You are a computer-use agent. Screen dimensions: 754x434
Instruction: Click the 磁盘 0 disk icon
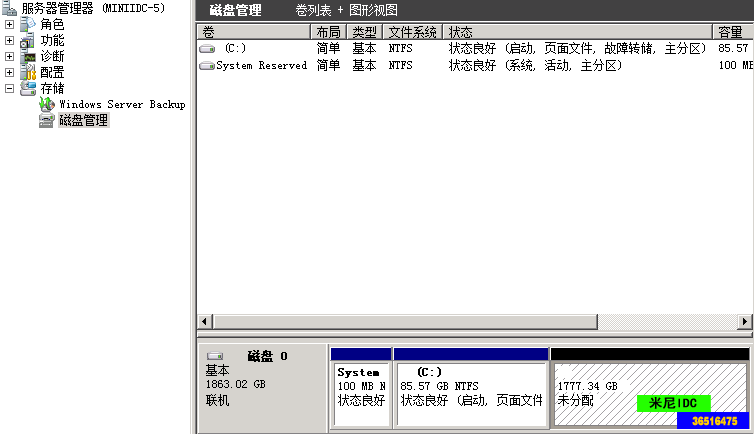(215, 356)
